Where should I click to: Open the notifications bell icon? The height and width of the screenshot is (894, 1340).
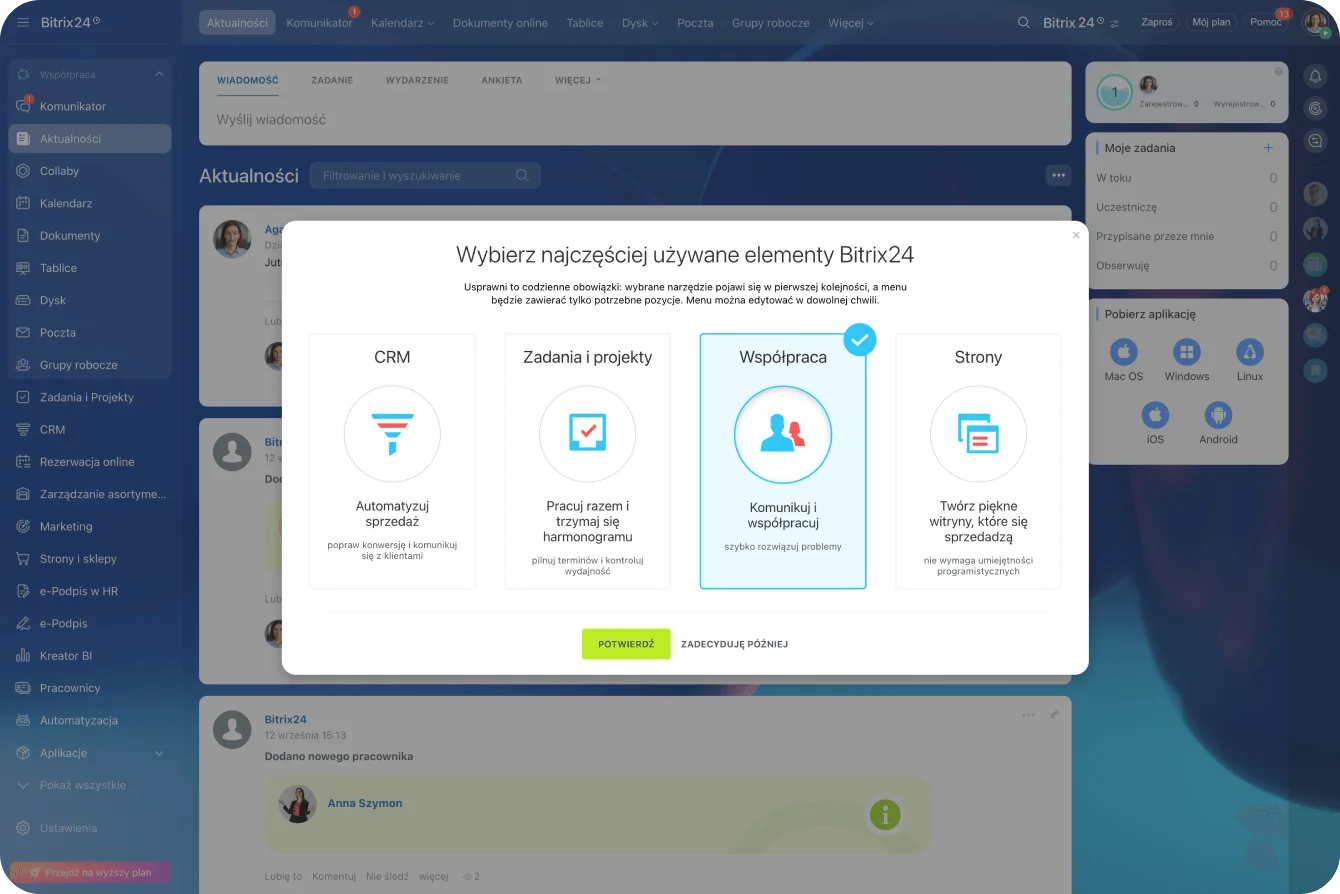click(1315, 76)
